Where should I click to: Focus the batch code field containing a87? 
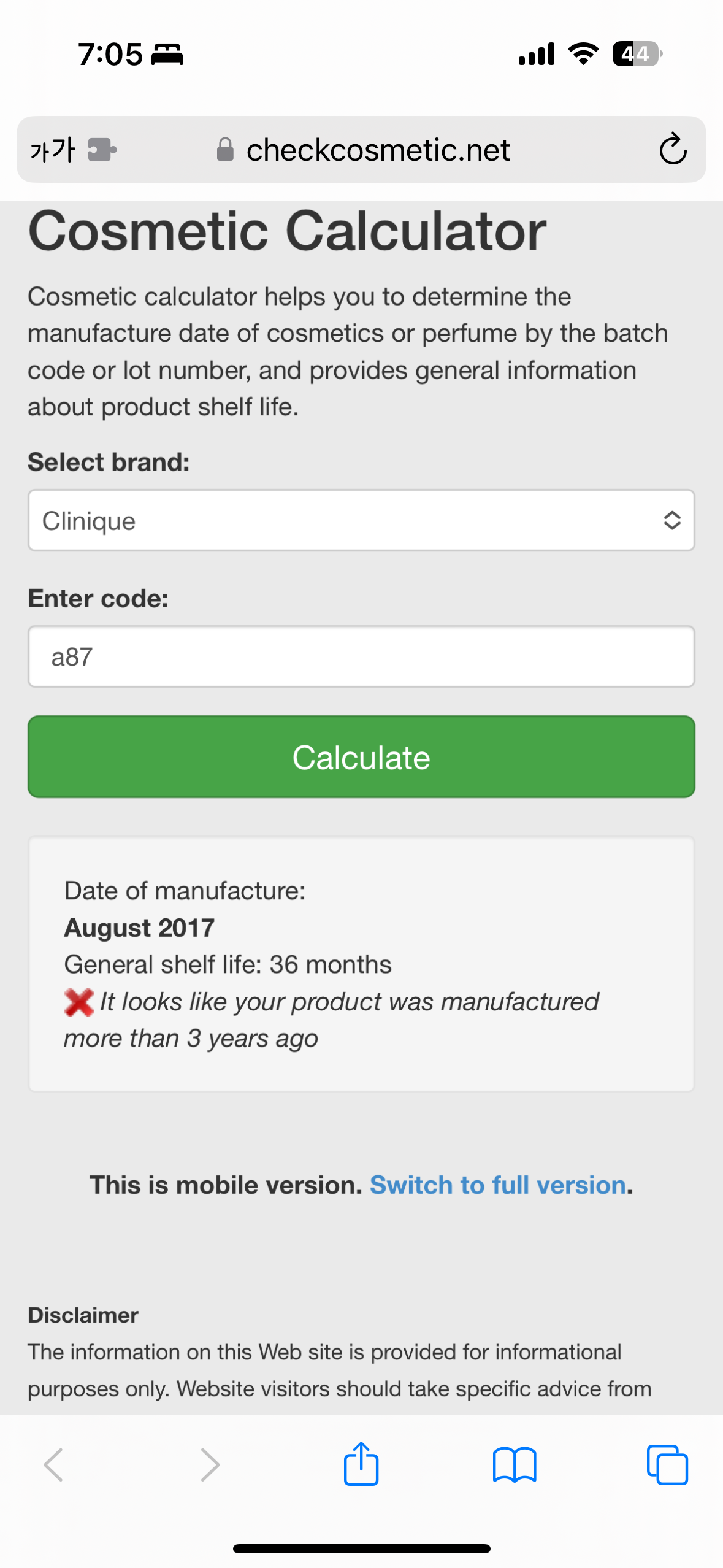361,656
